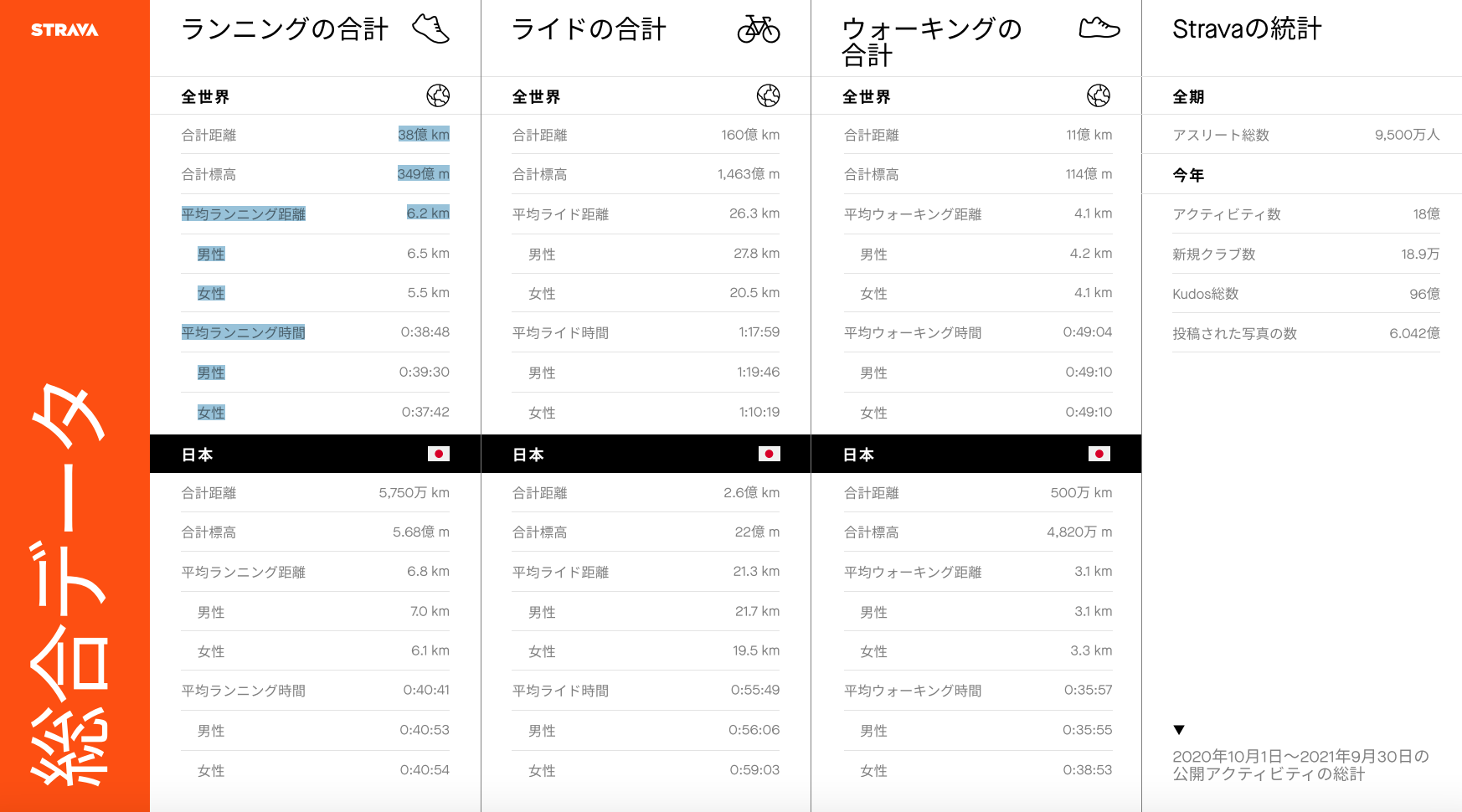Click the bicycle icon in ride totals
Screen dimensions: 1462x812
[758, 29]
